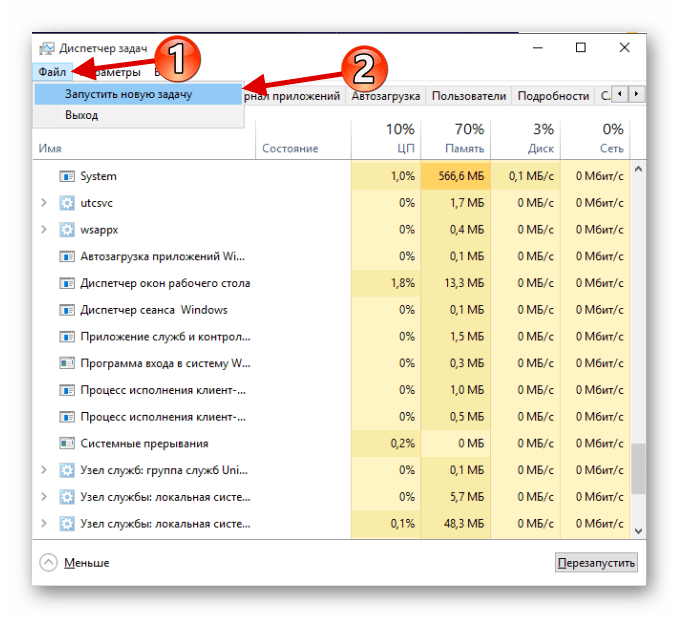Click icon beside Автозагрузка приложений Wi...

pos(67,256)
